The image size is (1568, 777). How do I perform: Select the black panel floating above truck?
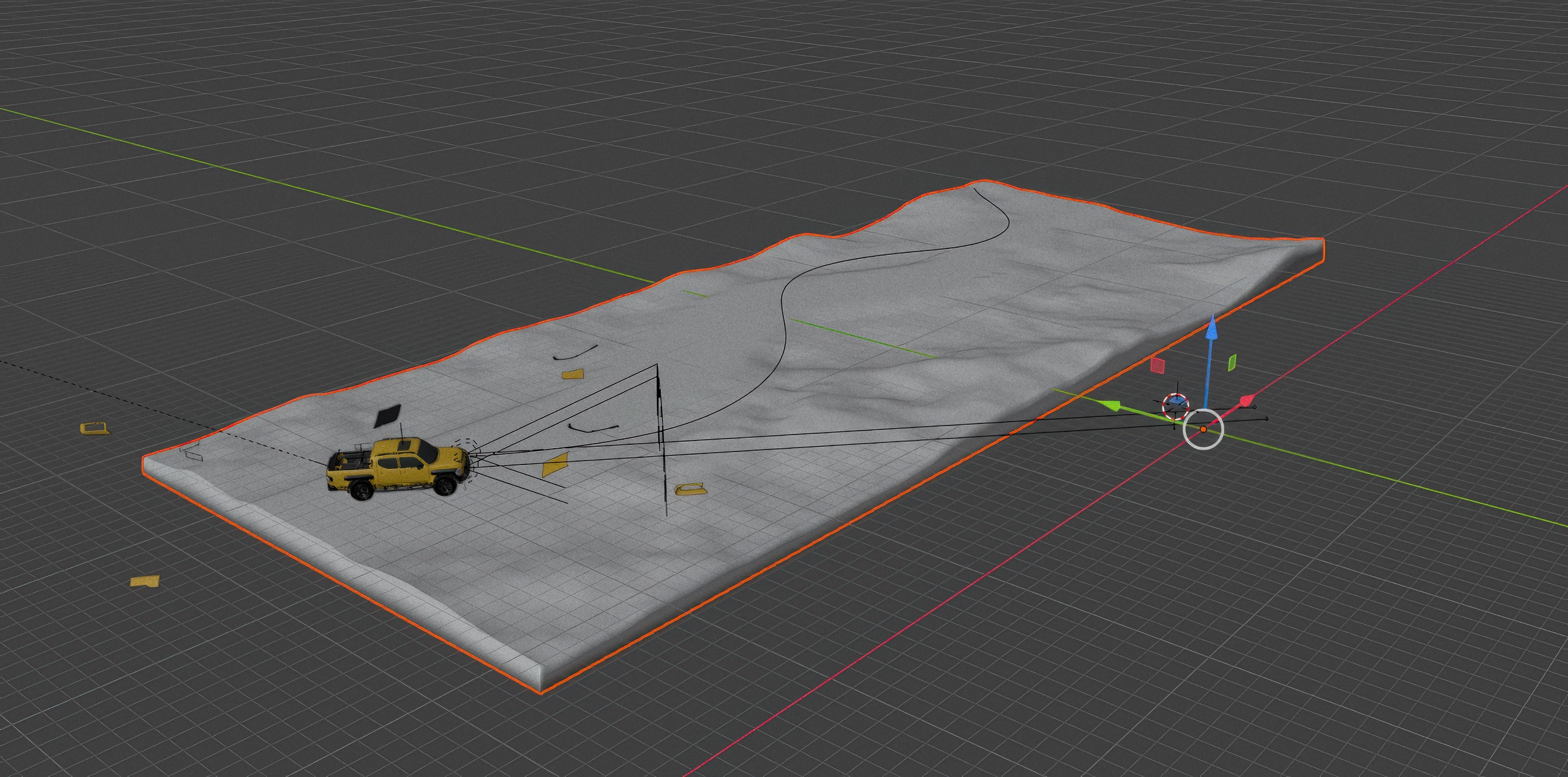click(388, 415)
